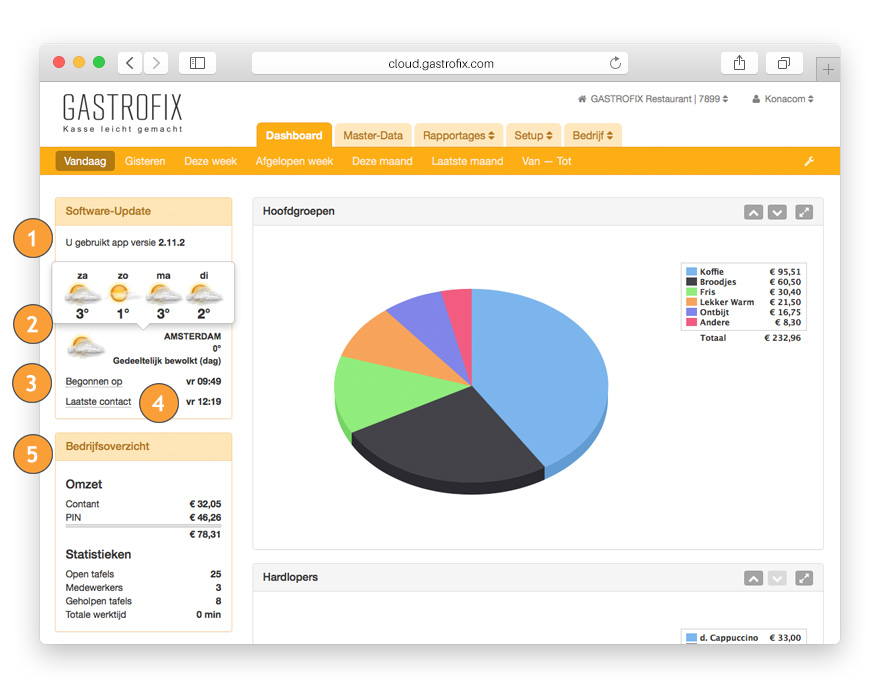Click the browser reload icon
The width and height of the screenshot is (878, 695).
click(x=615, y=63)
